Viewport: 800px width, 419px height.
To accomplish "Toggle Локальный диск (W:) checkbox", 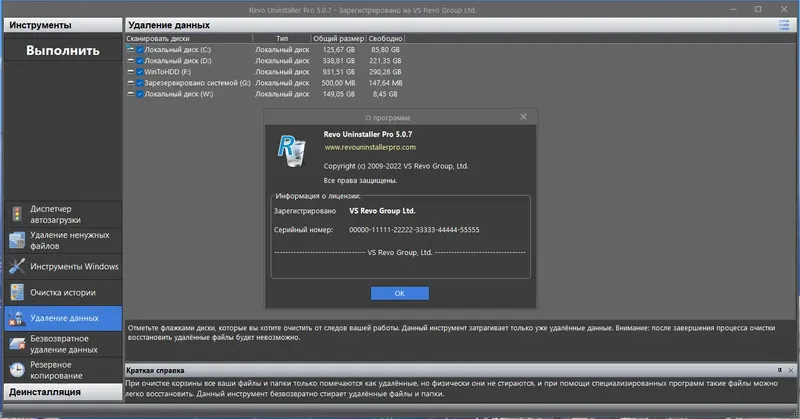I will click(x=140, y=94).
